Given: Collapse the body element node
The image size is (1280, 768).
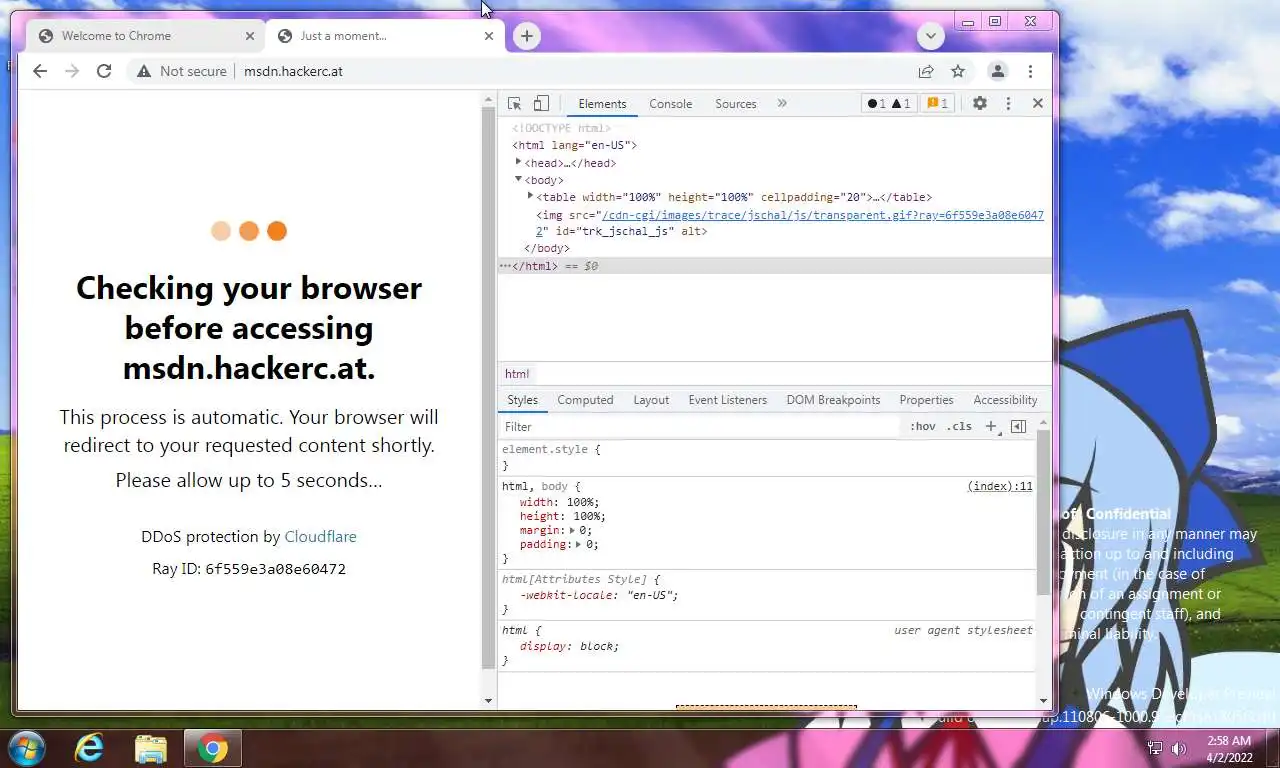Looking at the screenshot, I should click(x=518, y=179).
